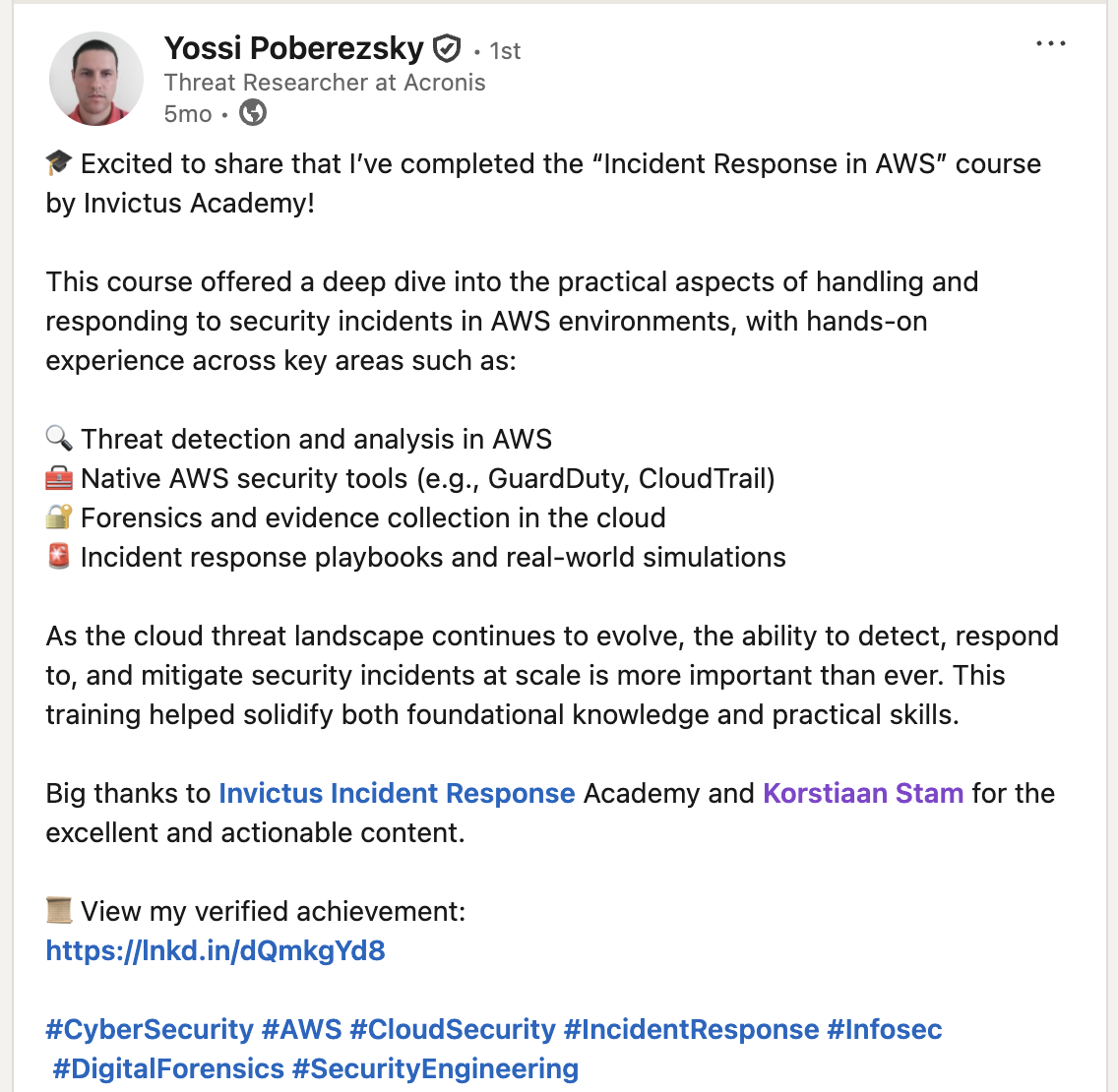Open the lnkd.in verified achievement link
This screenshot has width=1118, height=1092.
[x=216, y=950]
